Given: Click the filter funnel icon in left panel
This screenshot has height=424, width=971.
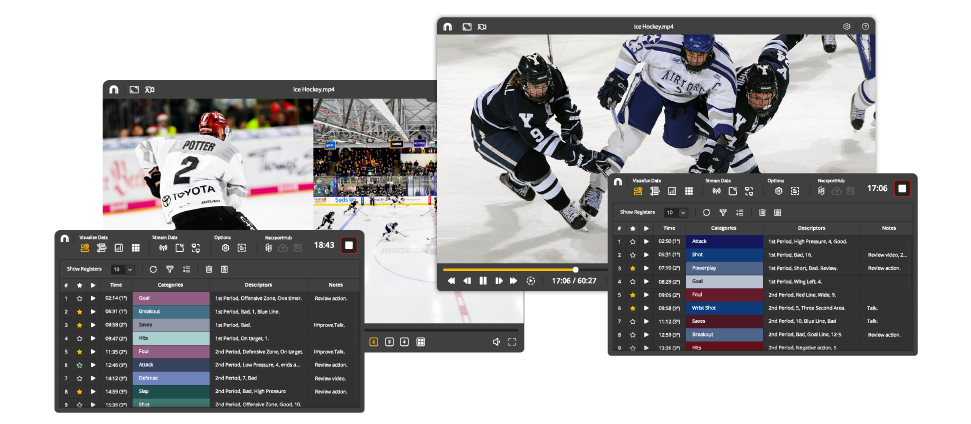Looking at the screenshot, I should 169,269.
